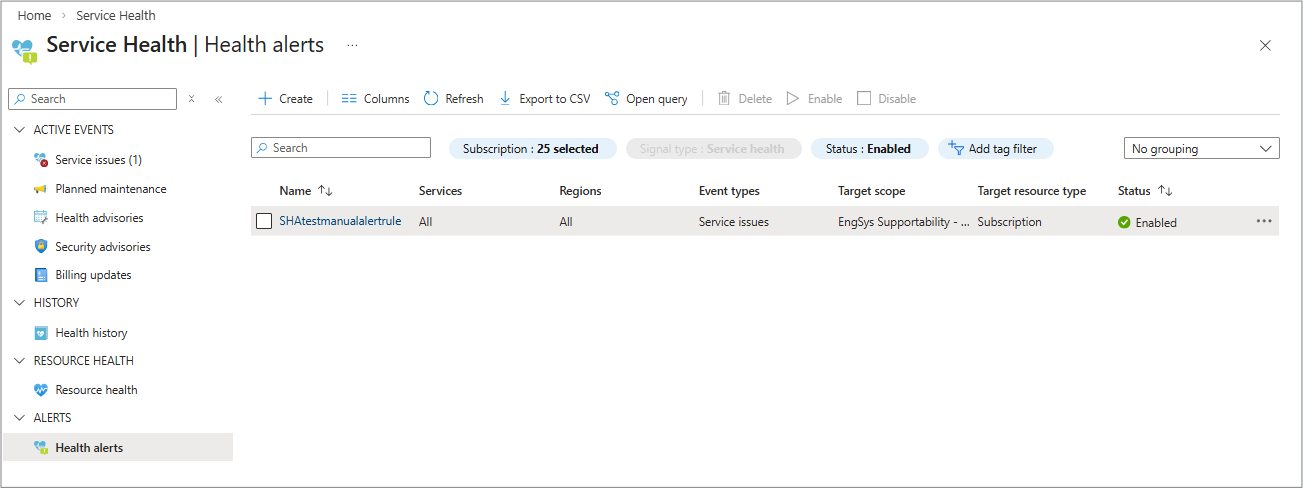Image resolution: width=1303 pixels, height=489 pixels.
Task: Open the SHAtestmanualalertrule alert rule link
Action: [x=340, y=221]
